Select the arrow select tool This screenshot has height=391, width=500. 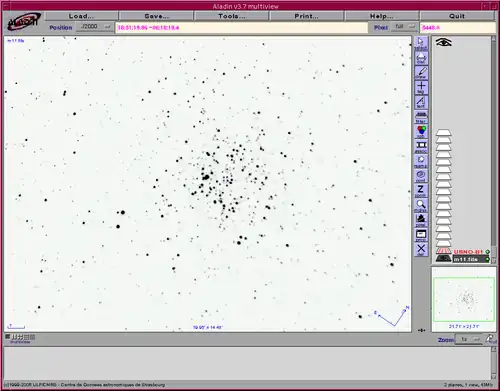coord(421,43)
